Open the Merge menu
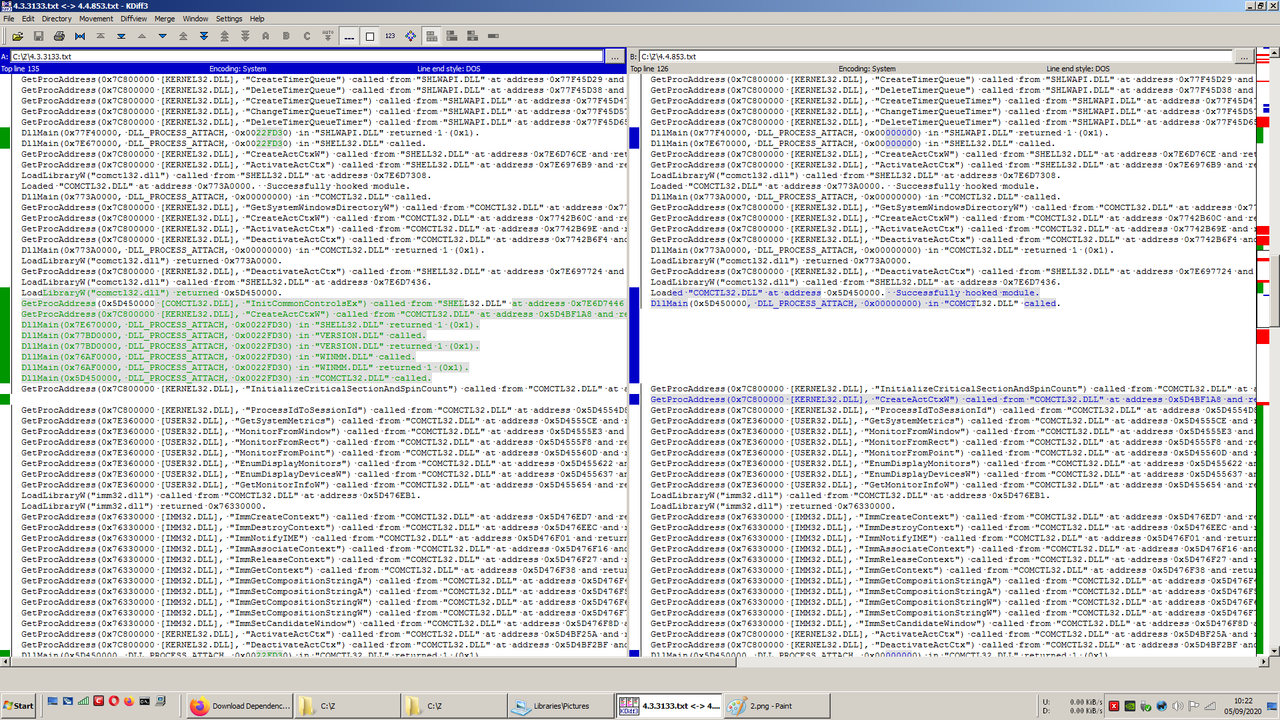 (165, 18)
